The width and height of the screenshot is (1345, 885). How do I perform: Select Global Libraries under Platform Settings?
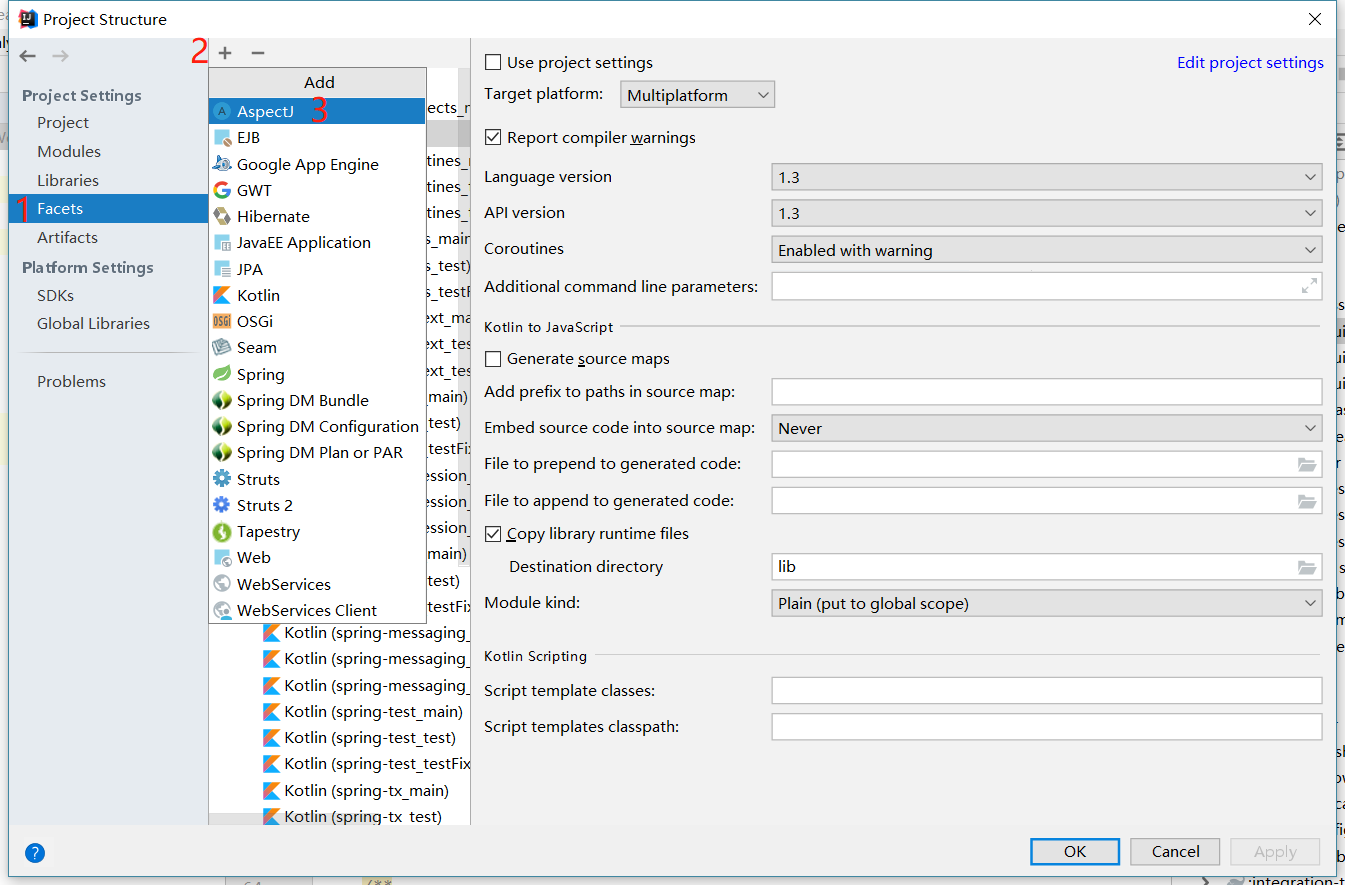(x=93, y=323)
